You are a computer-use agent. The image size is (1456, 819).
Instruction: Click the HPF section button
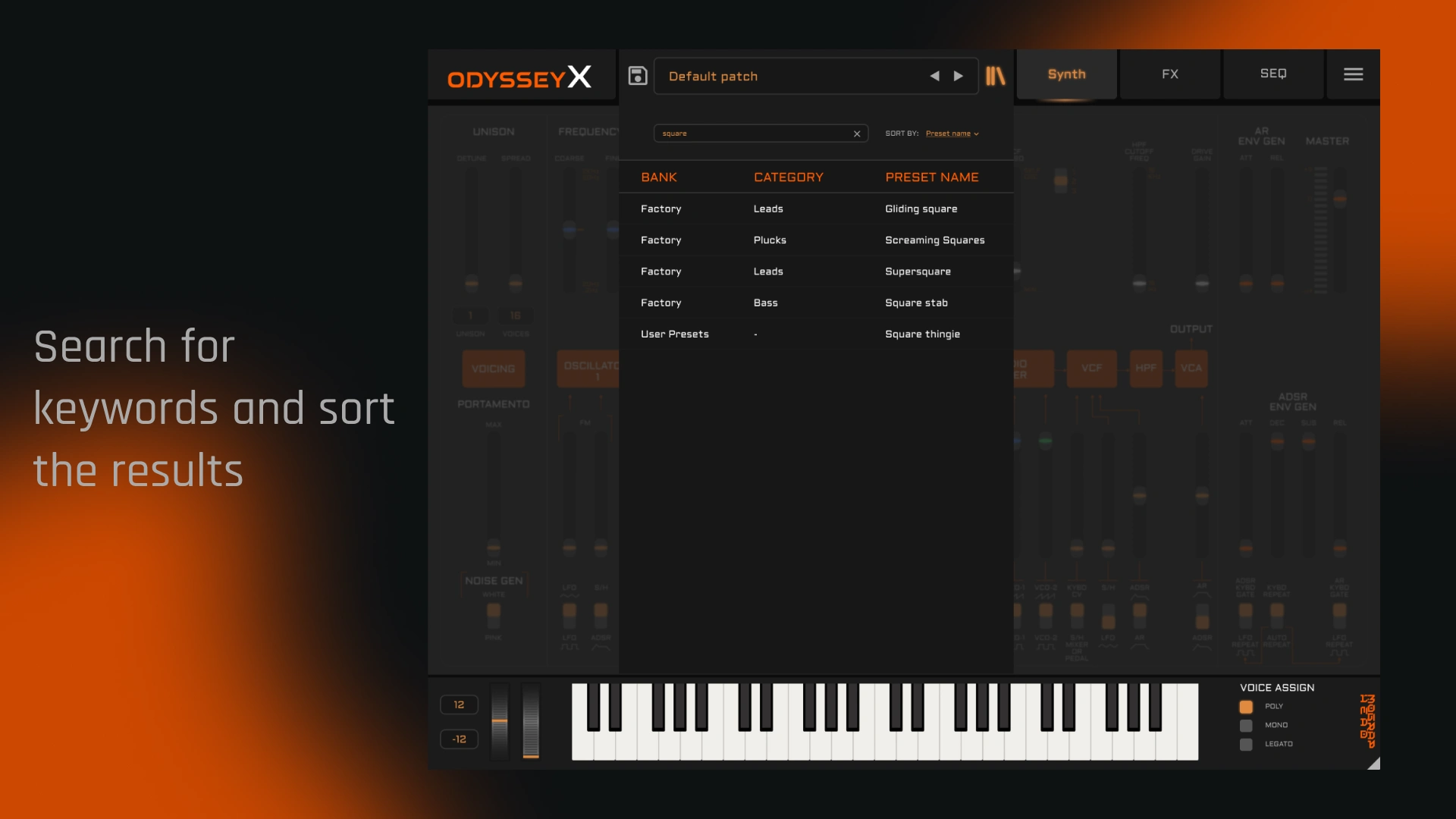point(1145,369)
